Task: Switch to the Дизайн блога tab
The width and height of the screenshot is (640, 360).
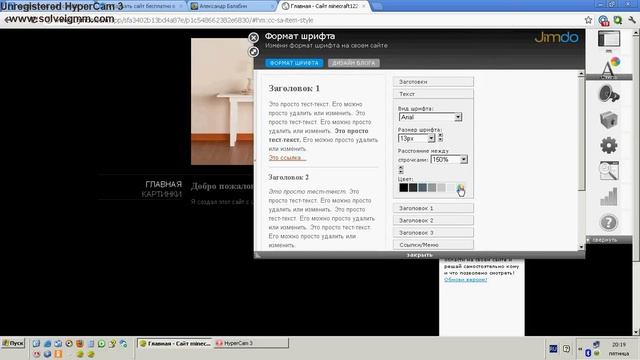Action: 353,63
